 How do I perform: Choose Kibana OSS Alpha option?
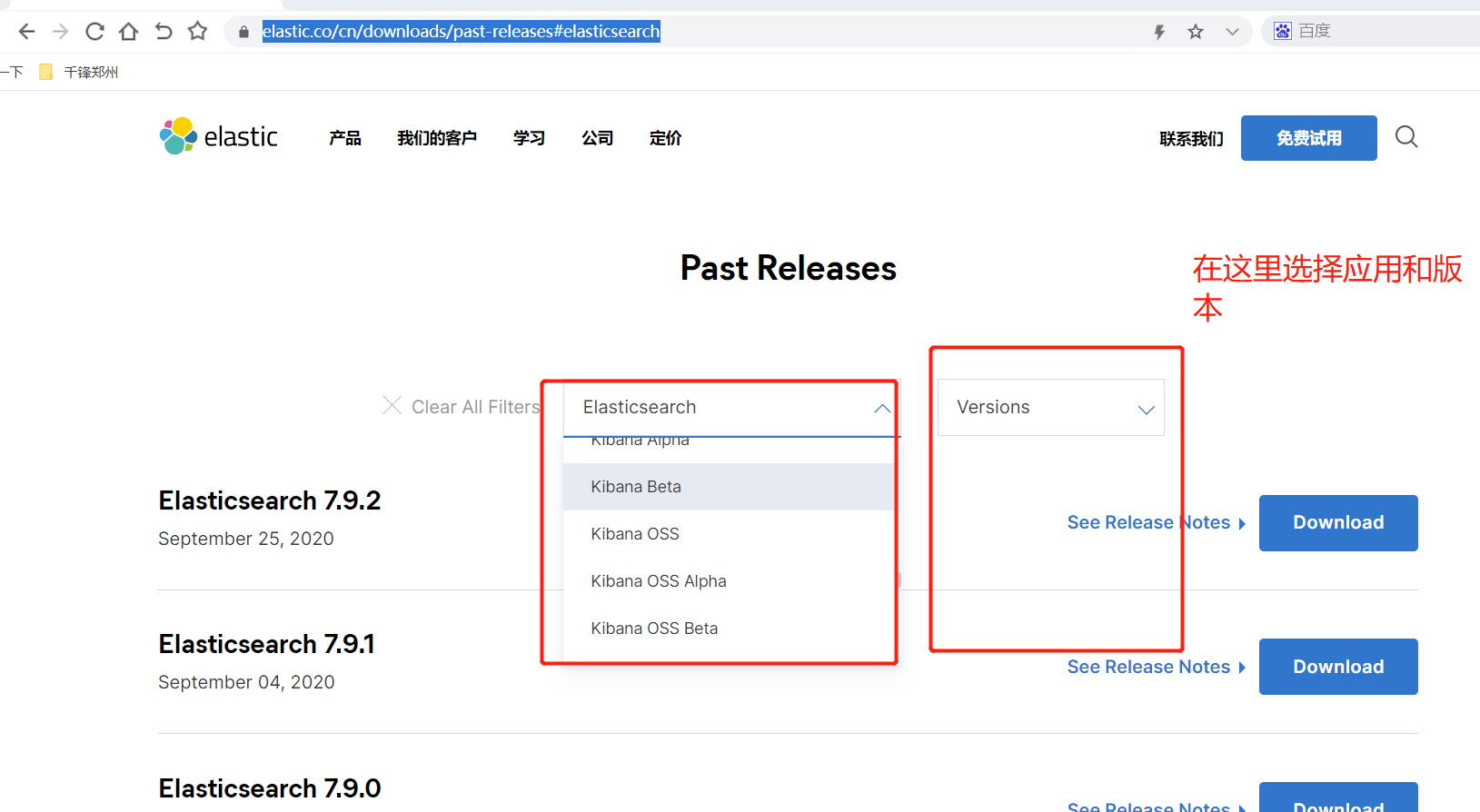[x=730, y=581]
